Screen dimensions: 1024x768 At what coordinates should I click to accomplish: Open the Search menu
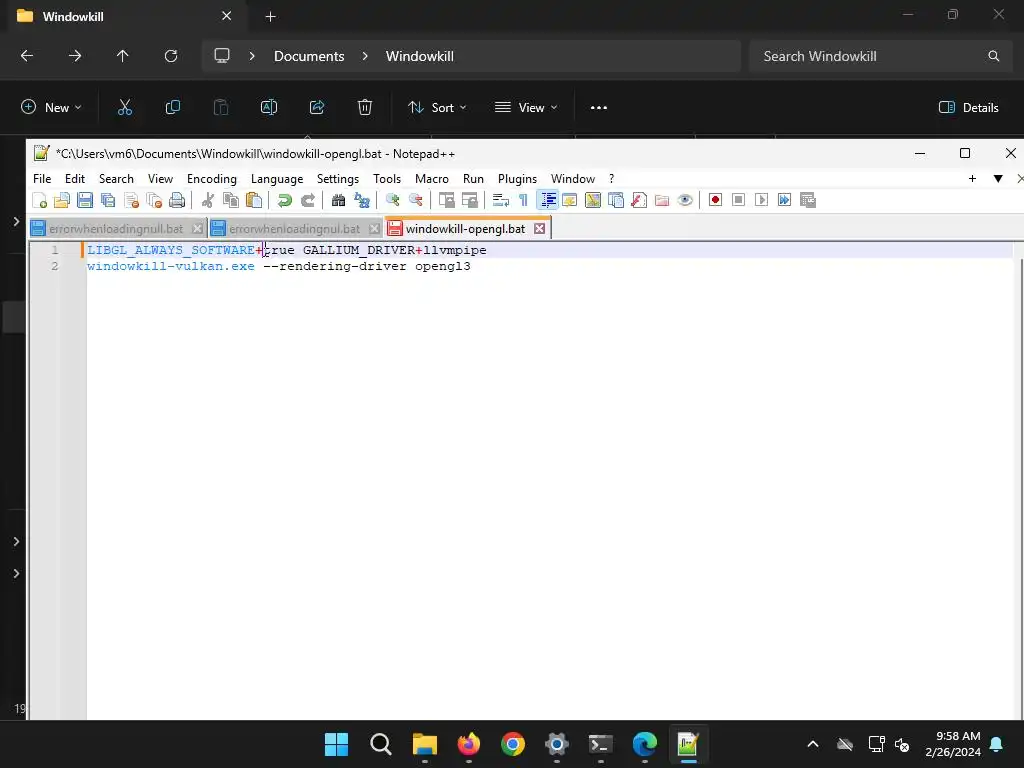116,179
